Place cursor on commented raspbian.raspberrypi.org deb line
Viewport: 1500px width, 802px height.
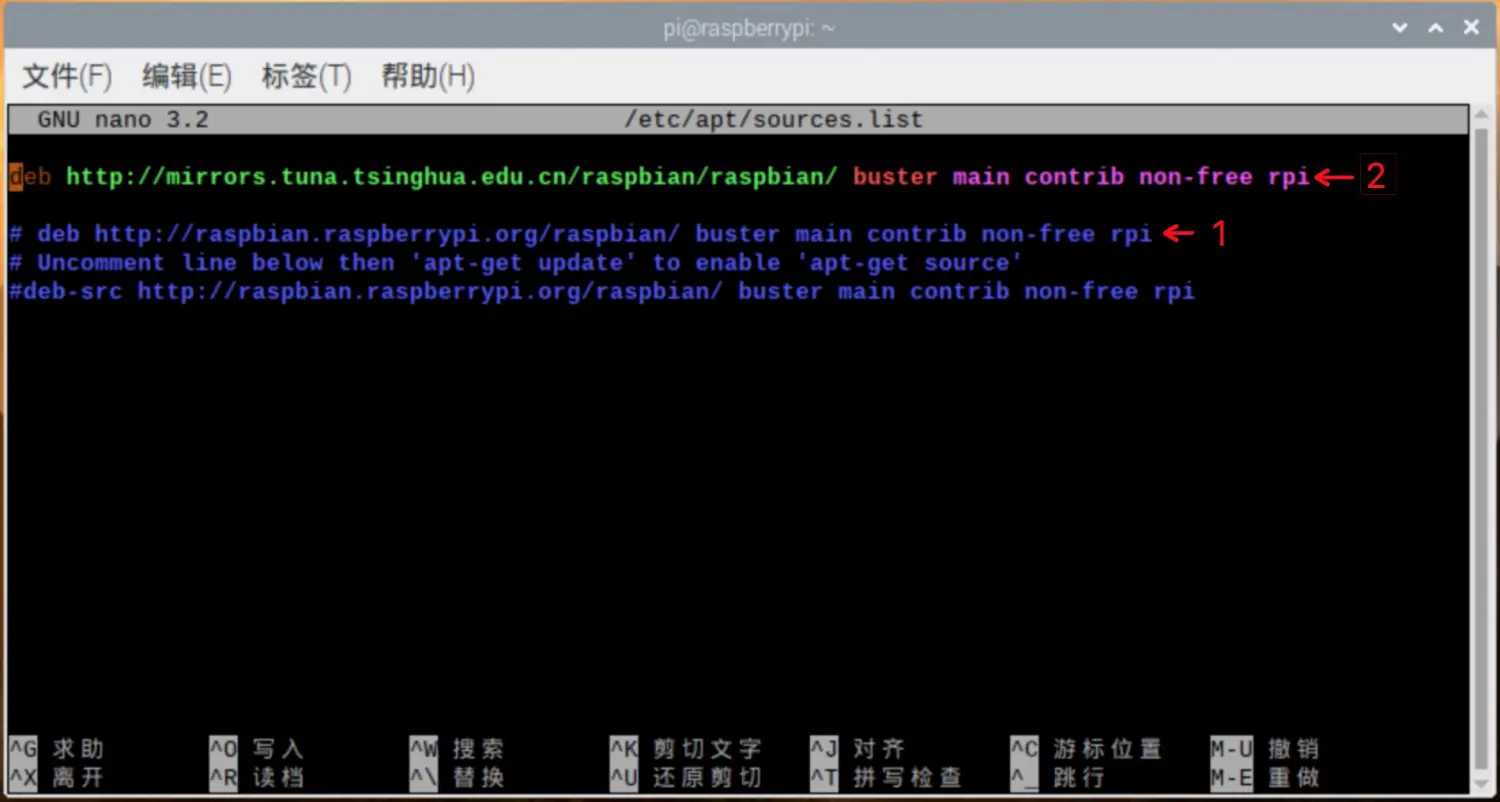[x=580, y=234]
